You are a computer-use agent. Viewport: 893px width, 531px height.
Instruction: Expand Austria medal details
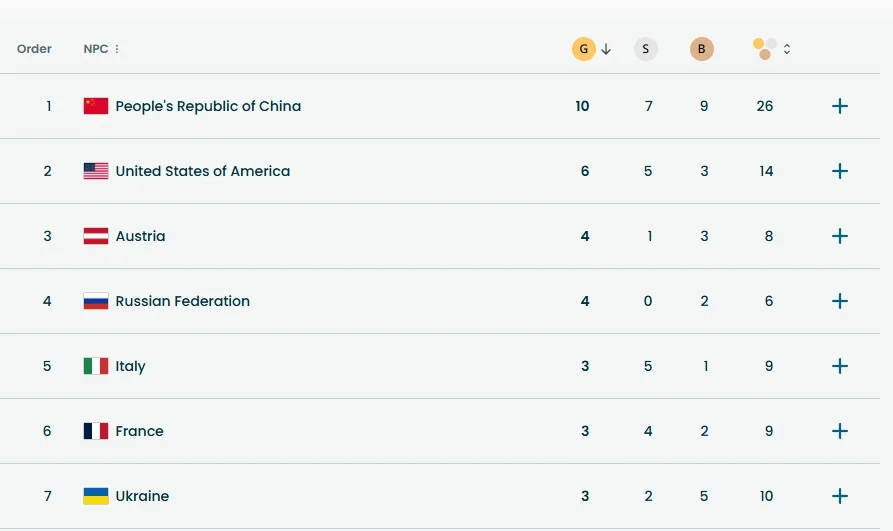tap(840, 236)
